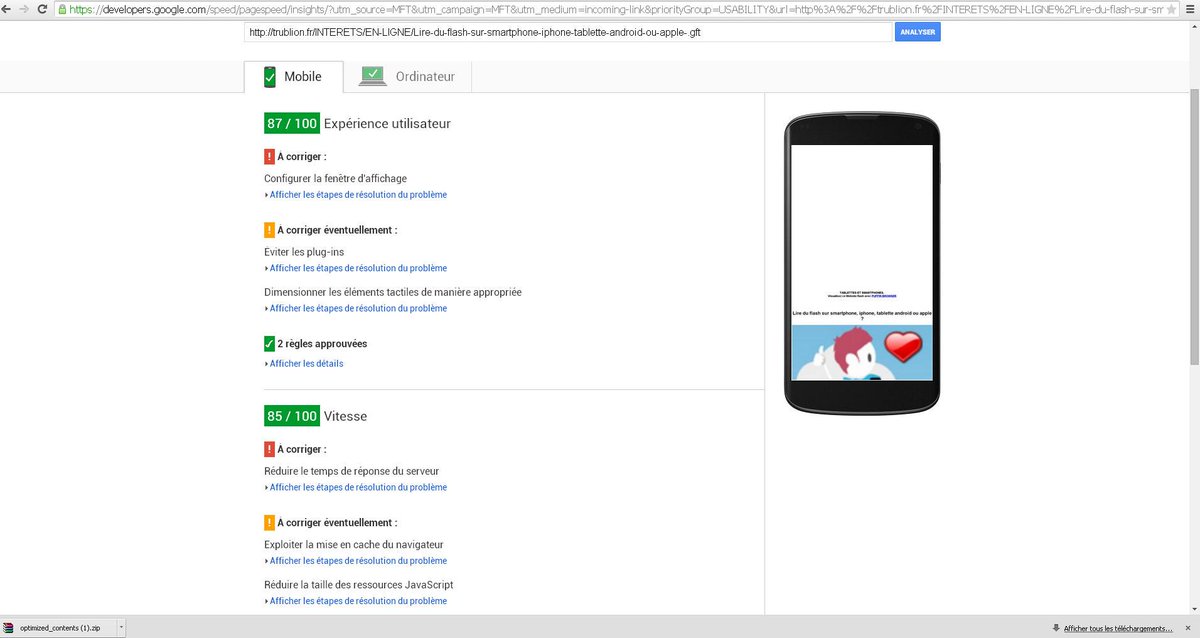Screen dimensions: 1200x638
Task: Click the browser forward arrow
Action: (x=23, y=9)
